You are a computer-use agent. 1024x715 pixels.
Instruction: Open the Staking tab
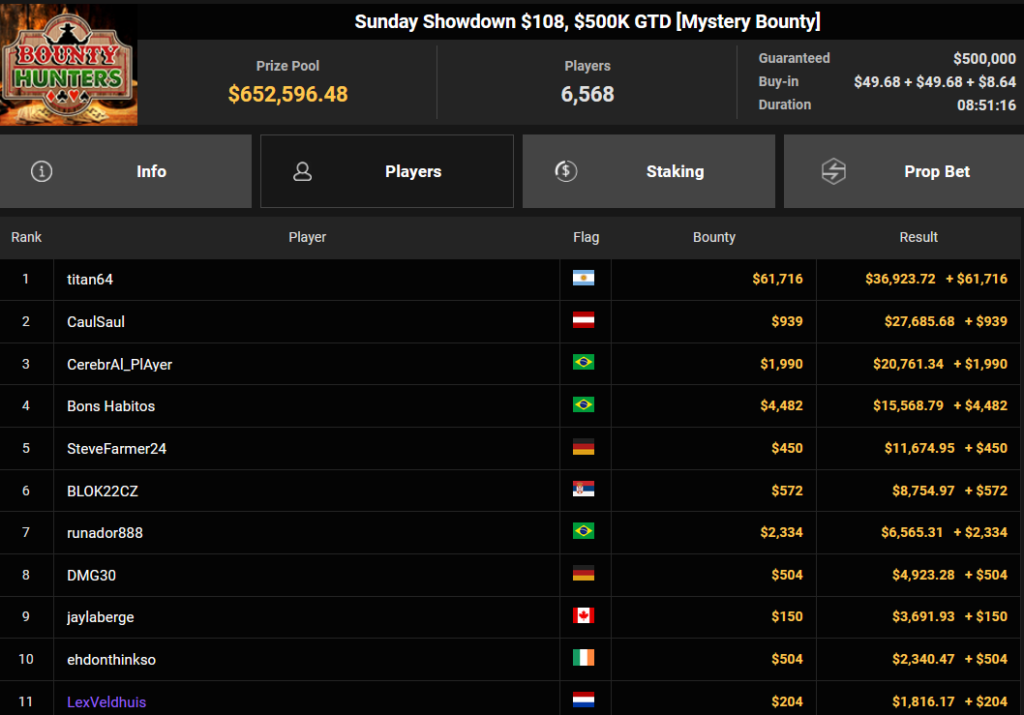(x=648, y=171)
